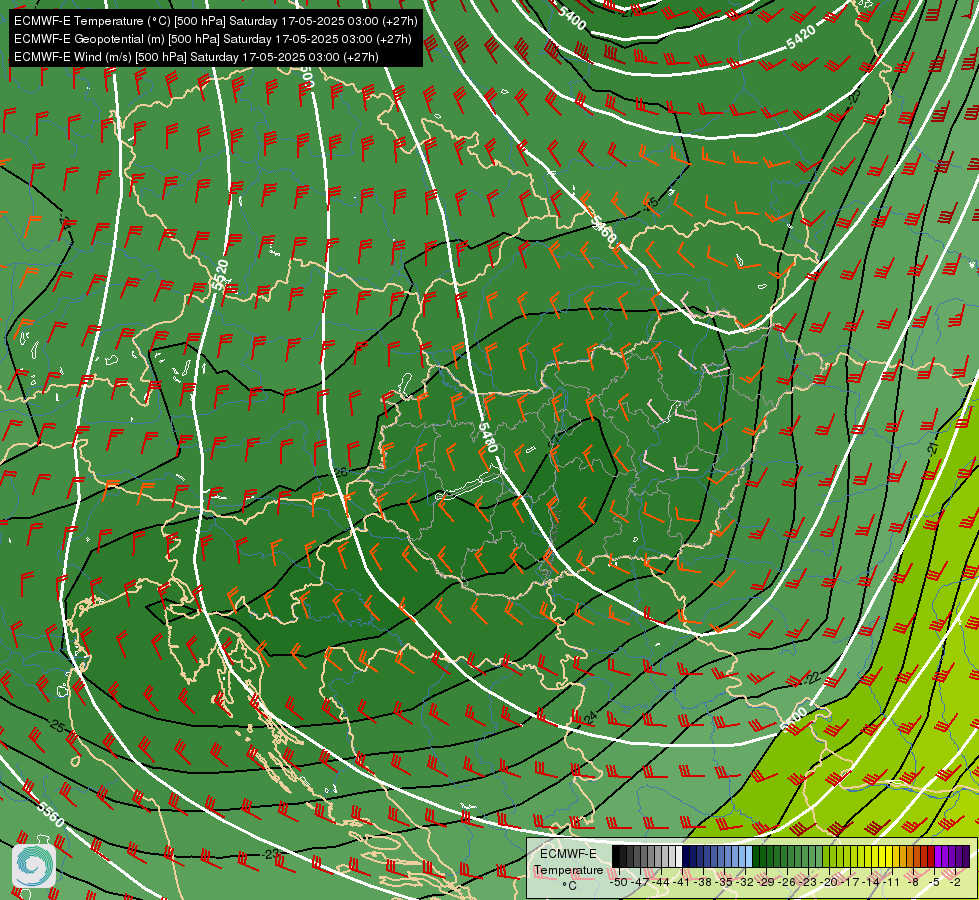Click the -8 label in the legend
Viewport: 979px width, 900px height.
click(x=913, y=882)
